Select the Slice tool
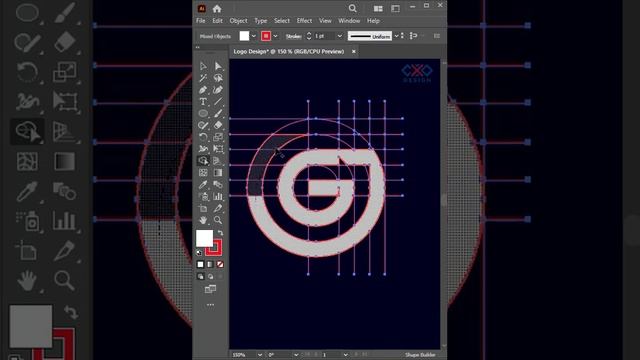This screenshot has height=360, width=640. coord(218,209)
